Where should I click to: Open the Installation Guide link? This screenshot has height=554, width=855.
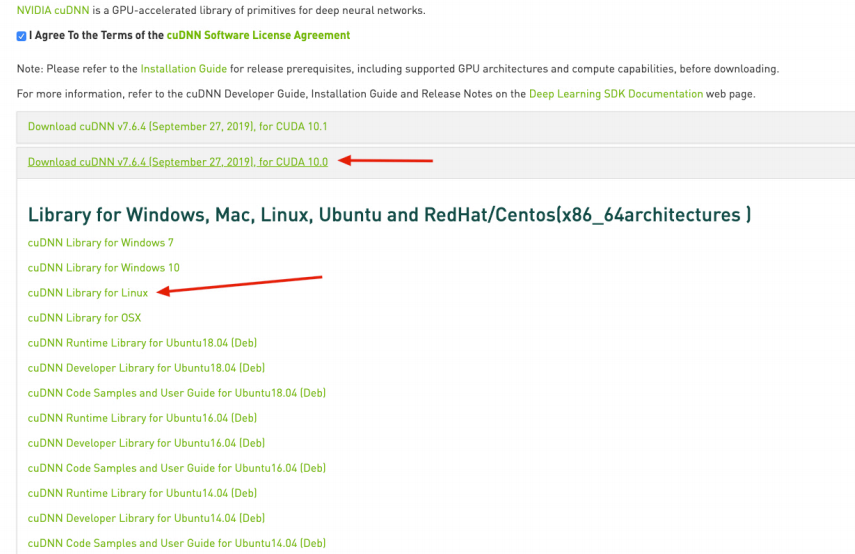[184, 69]
